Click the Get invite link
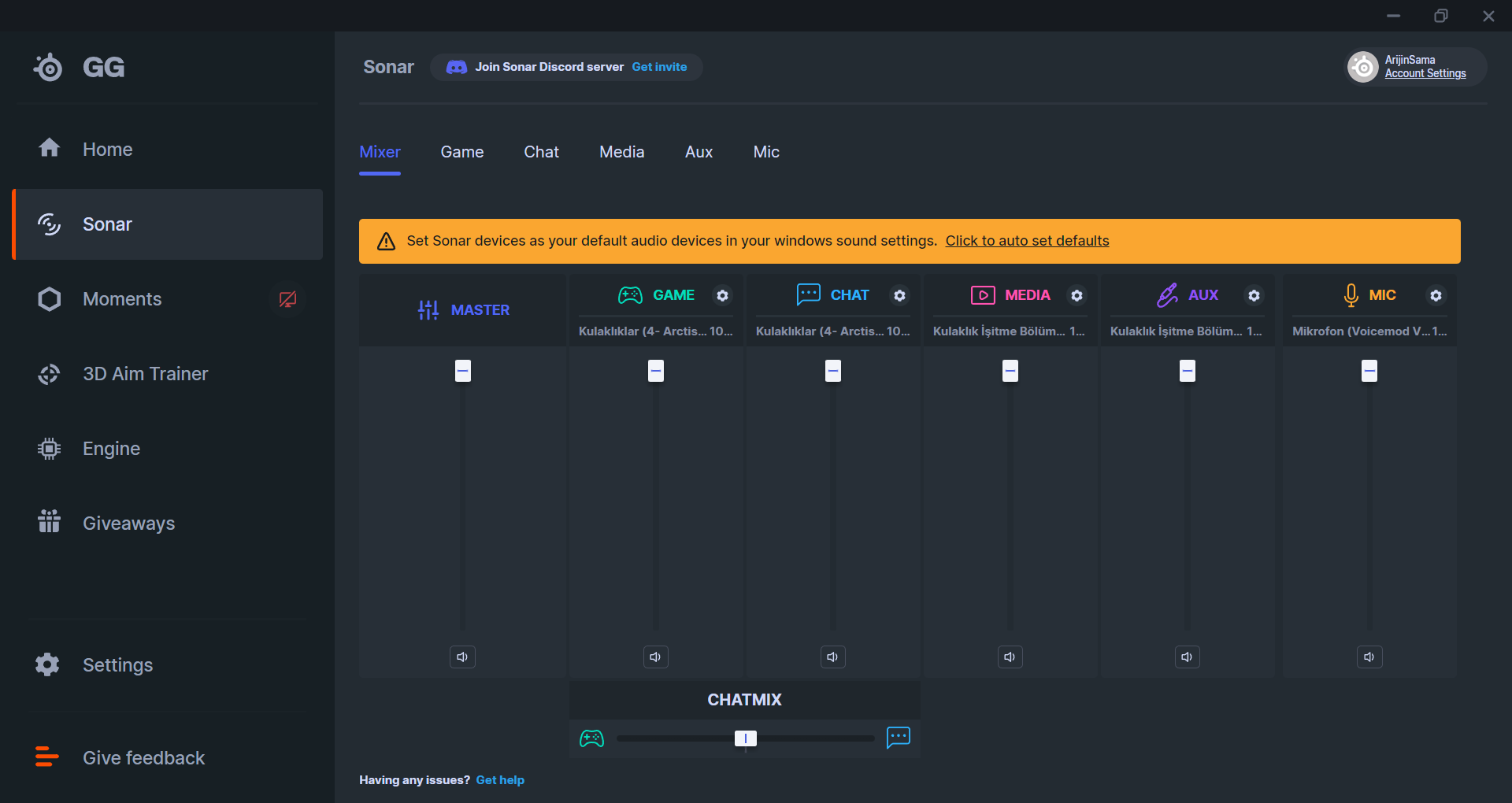Screen dimensions: 1512x803 point(659,67)
